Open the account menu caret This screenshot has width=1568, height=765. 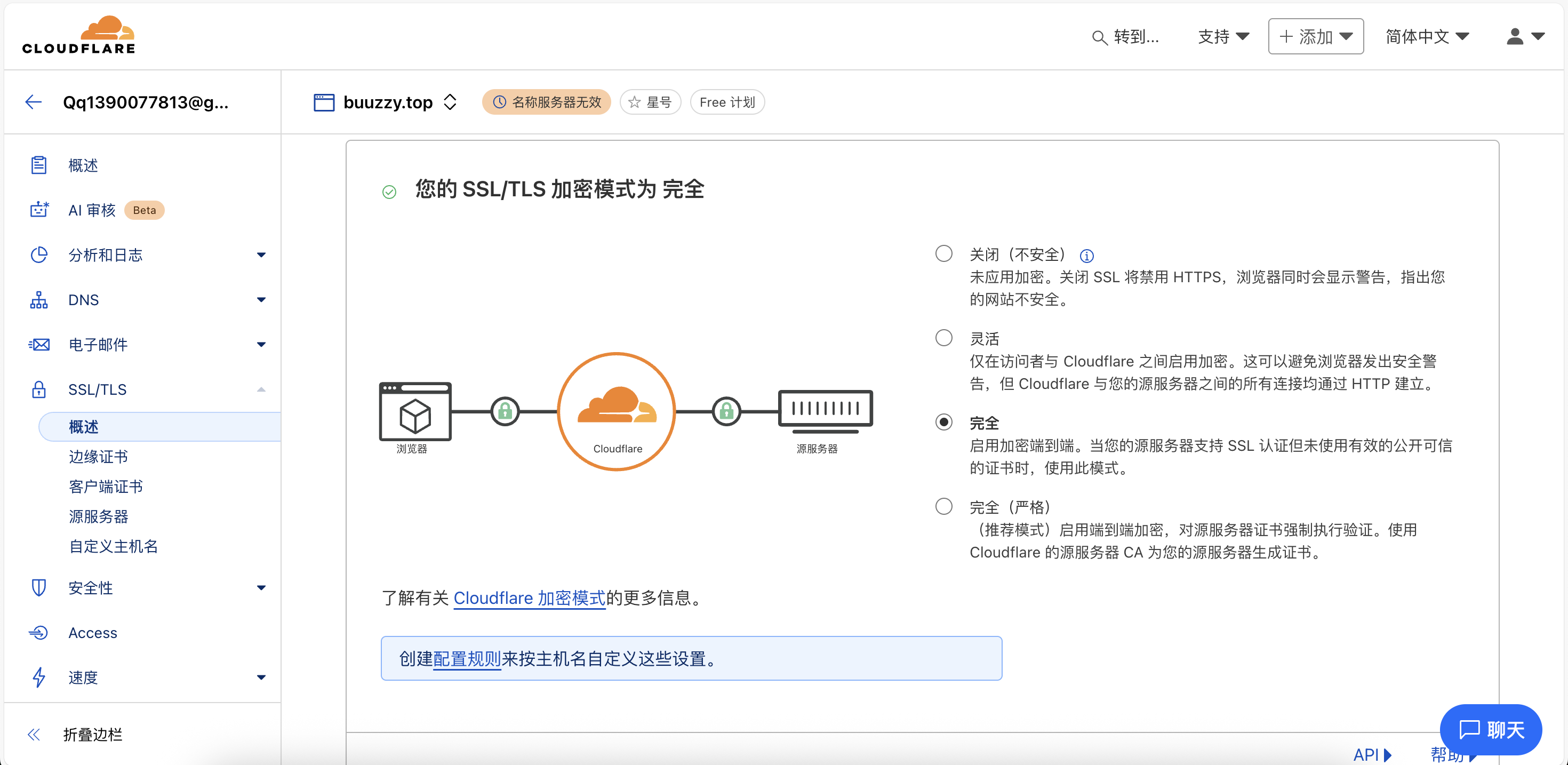1538,37
